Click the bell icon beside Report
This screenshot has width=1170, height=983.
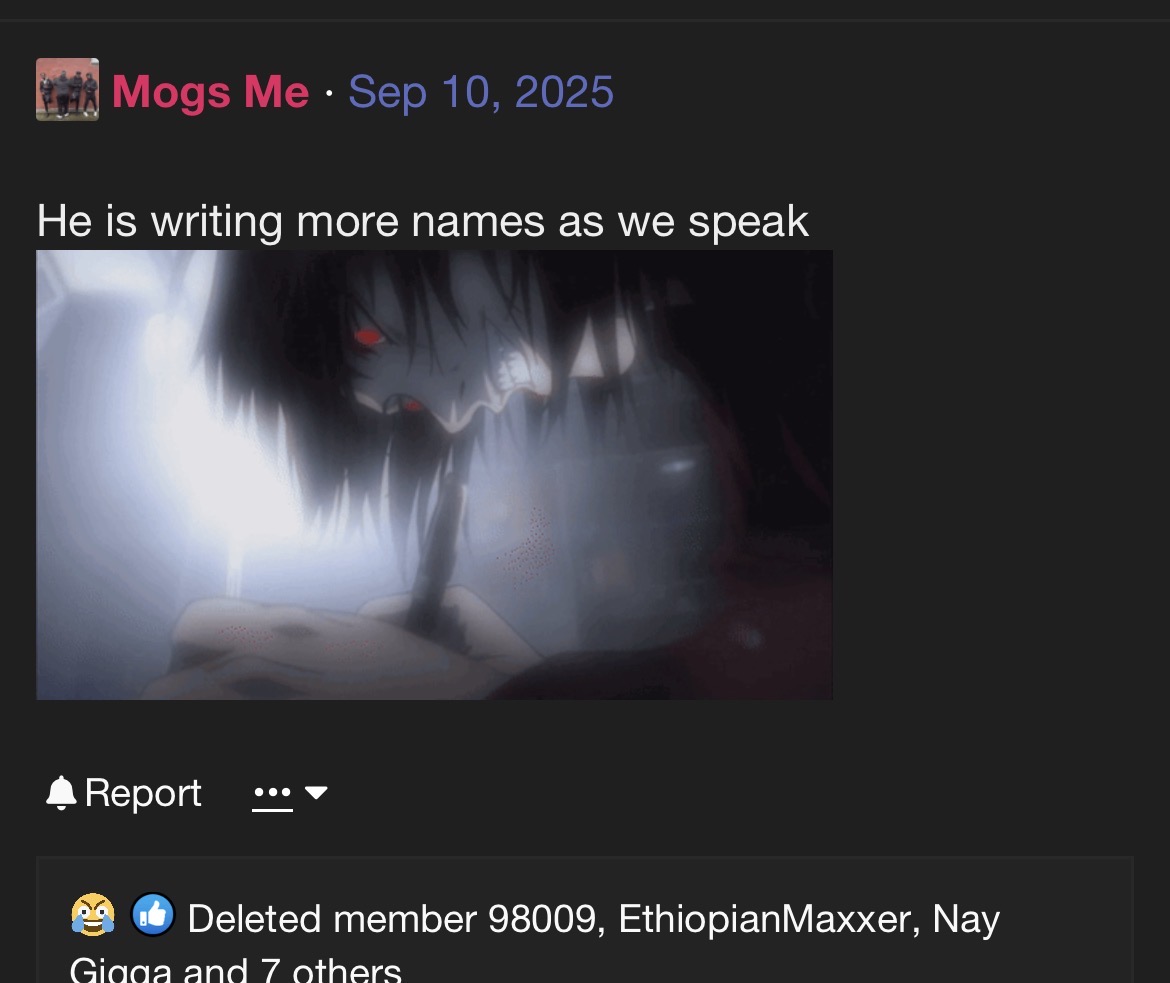pyautogui.click(x=61, y=793)
